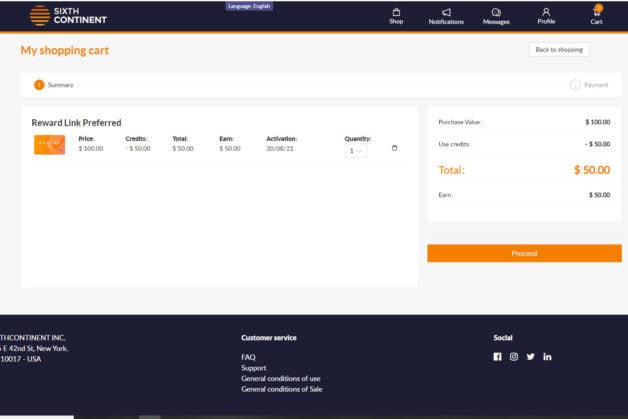Visit the LinkedIn social page
This screenshot has height=419, width=628.
[547, 357]
